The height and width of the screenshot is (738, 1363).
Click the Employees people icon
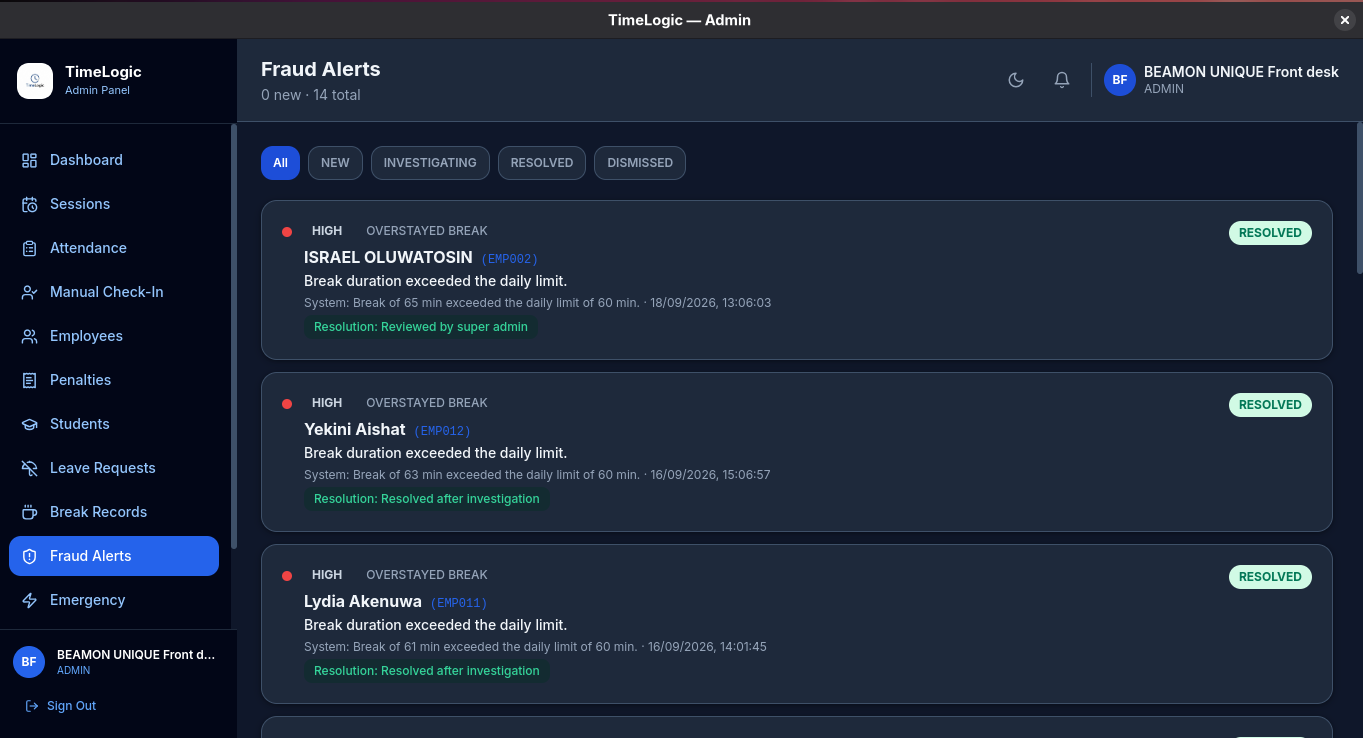(29, 336)
